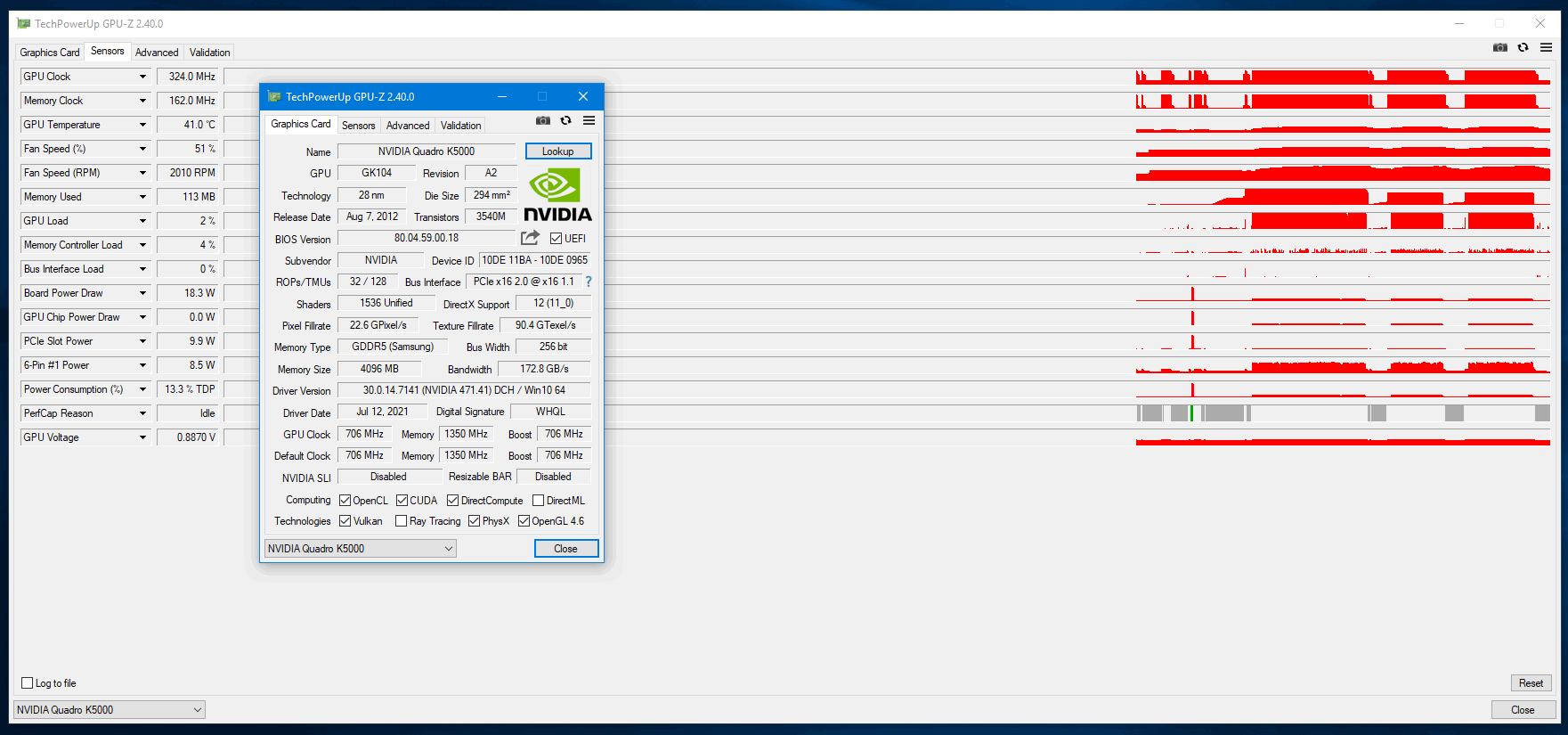The image size is (1568, 735).
Task: Click GPU-Z icon in front dialog title bar
Action: [274, 96]
